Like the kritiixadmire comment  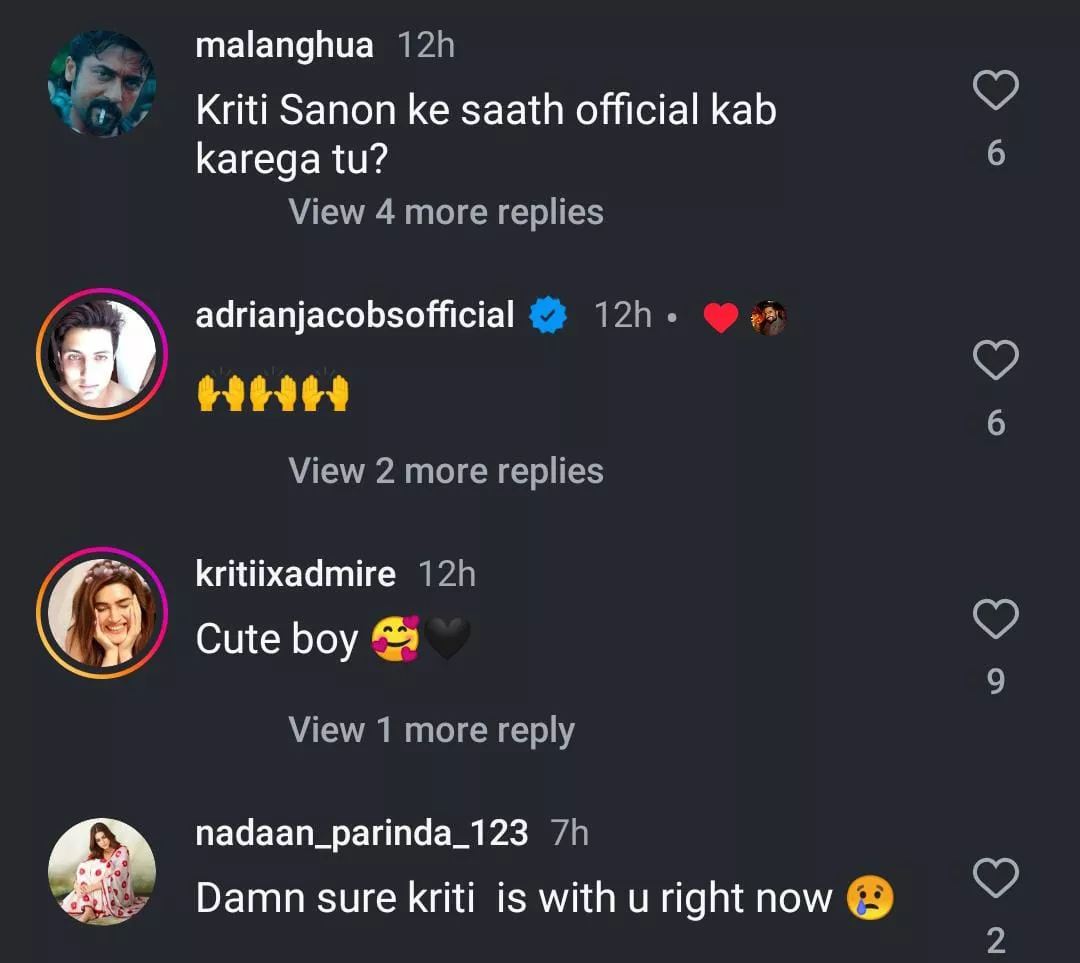click(995, 620)
